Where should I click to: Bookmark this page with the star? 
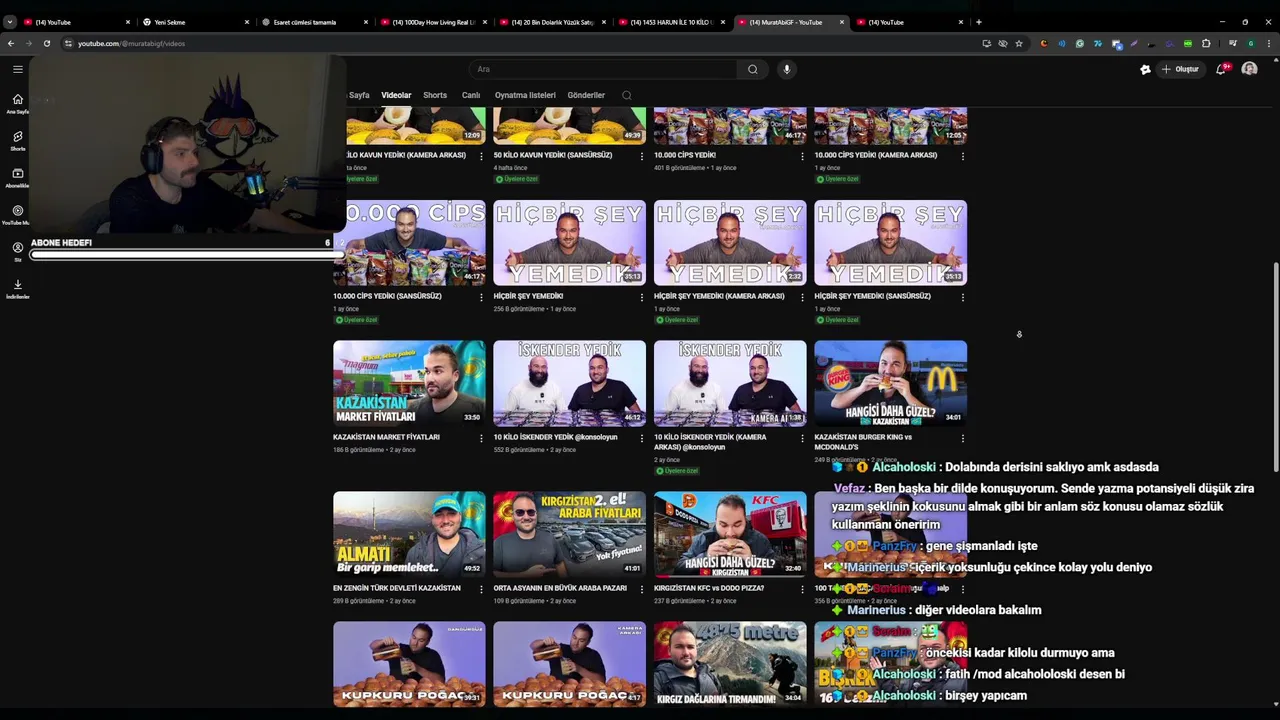point(1019,43)
